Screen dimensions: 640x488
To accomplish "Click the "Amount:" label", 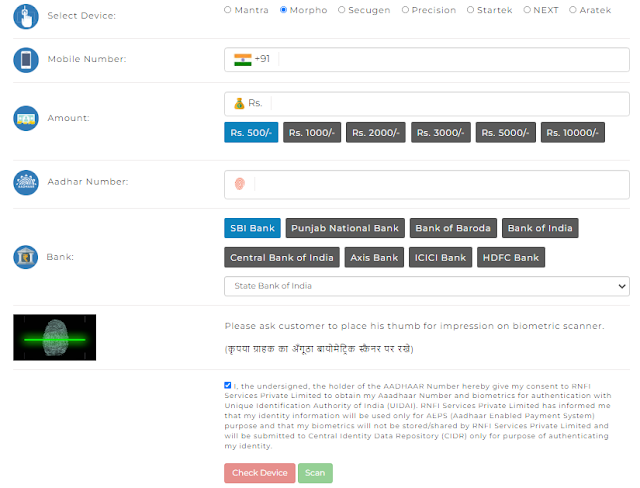I will [x=68, y=118].
